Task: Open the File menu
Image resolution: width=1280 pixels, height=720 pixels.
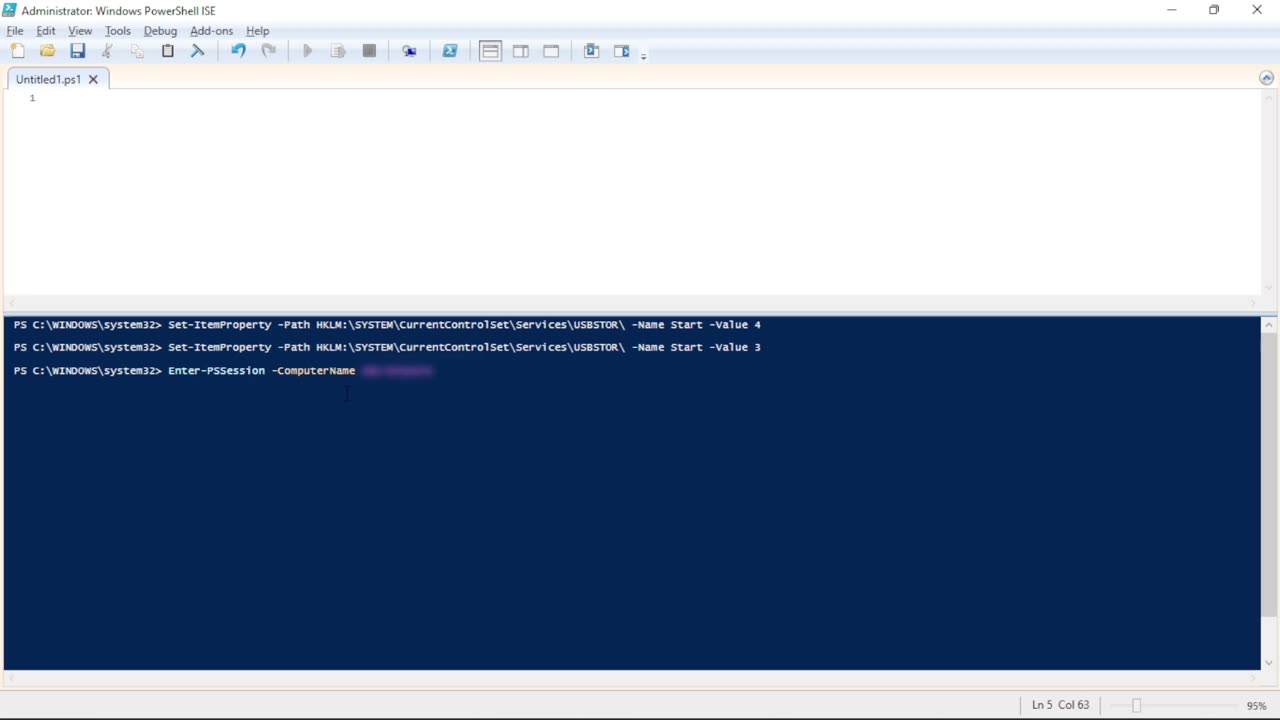Action: [15, 31]
